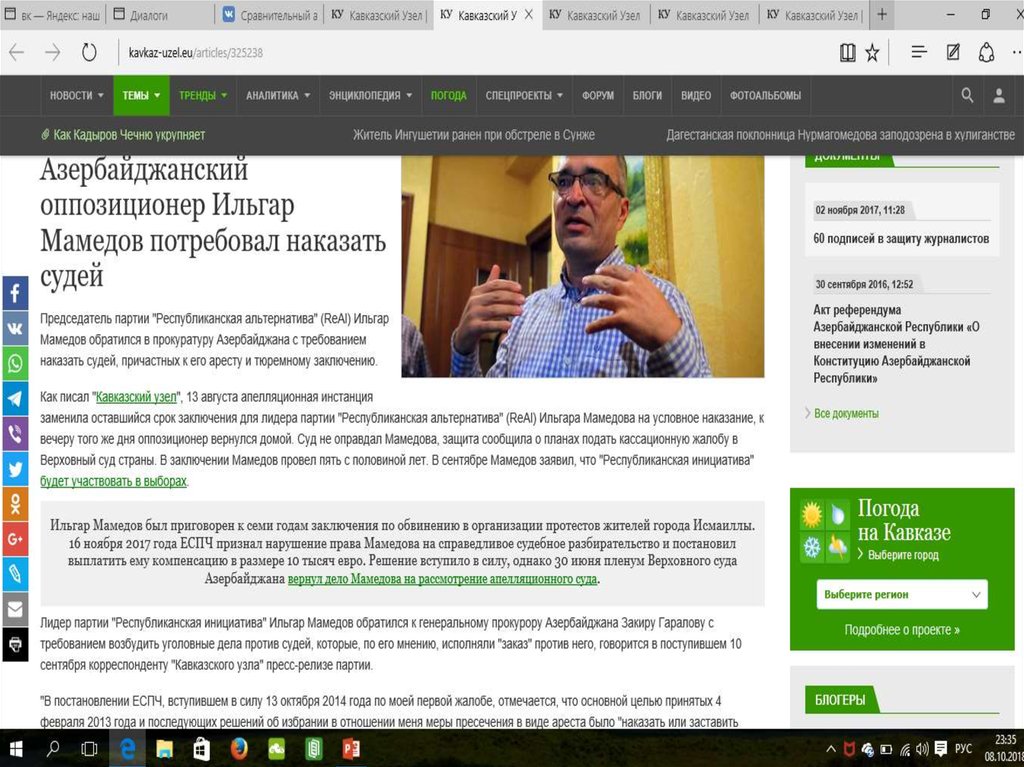Launch Firefox from the taskbar
This screenshot has height=767, width=1024.
[238, 748]
